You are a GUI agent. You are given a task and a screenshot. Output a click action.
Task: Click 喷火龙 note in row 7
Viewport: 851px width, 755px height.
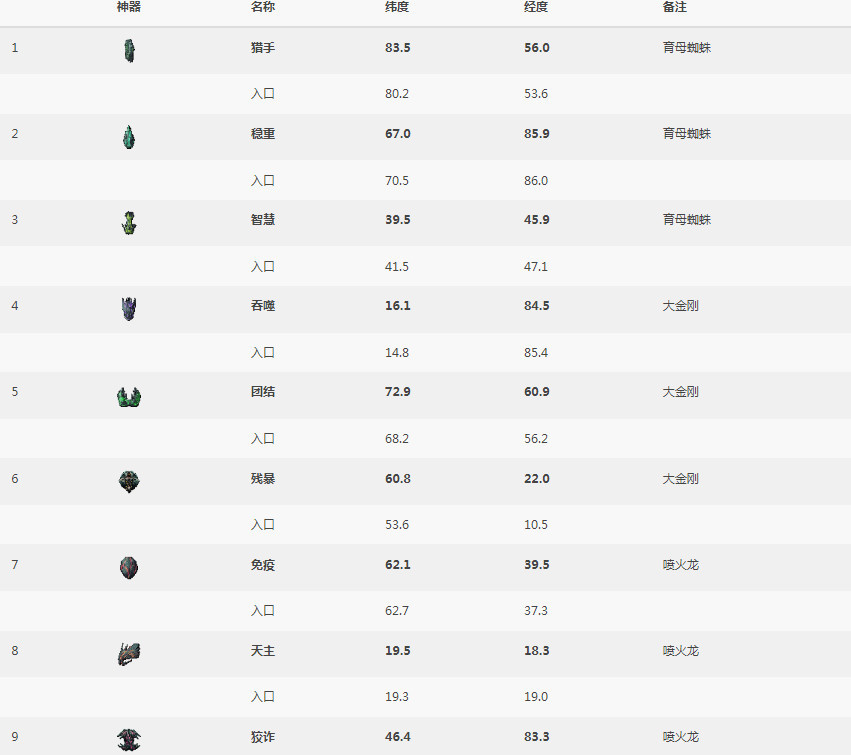tap(680, 565)
